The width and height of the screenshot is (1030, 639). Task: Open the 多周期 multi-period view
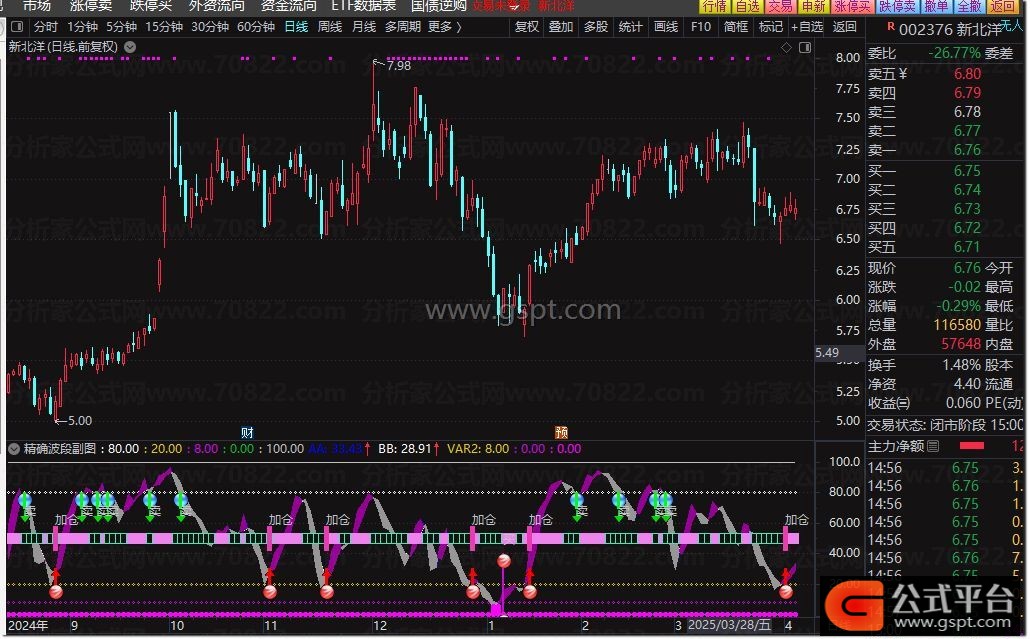click(403, 27)
